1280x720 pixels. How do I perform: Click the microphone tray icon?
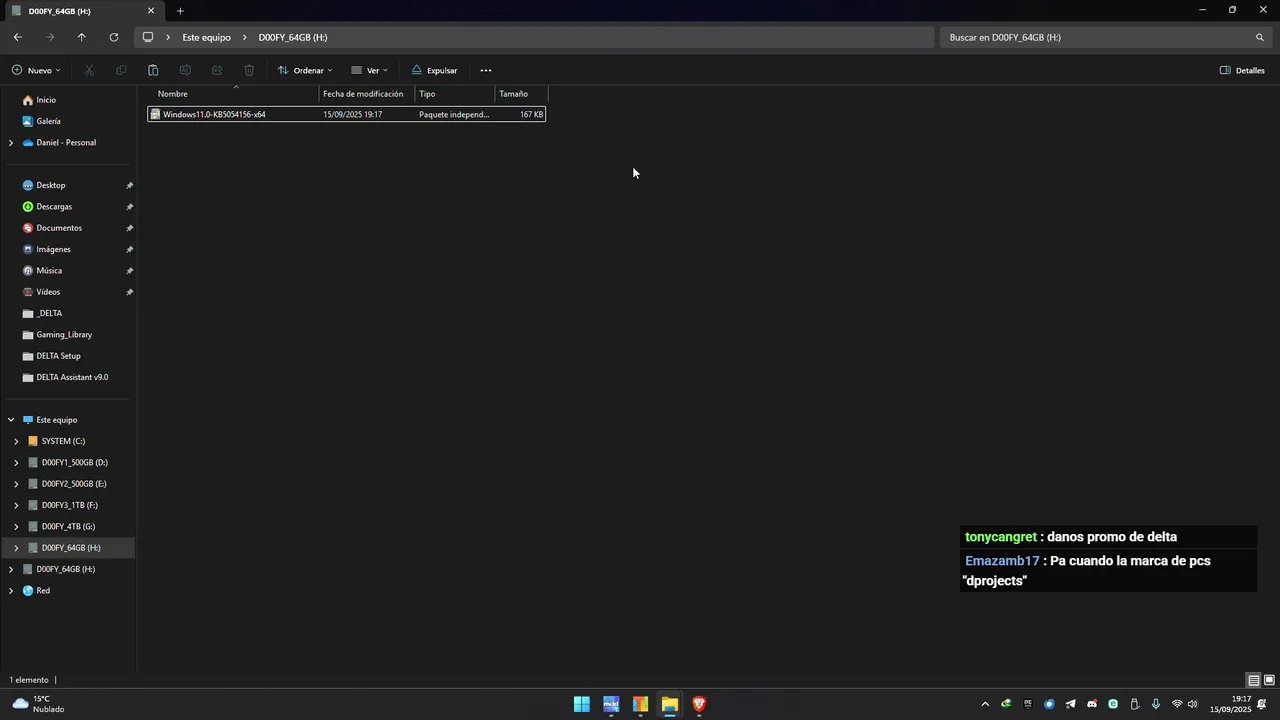tap(1156, 704)
